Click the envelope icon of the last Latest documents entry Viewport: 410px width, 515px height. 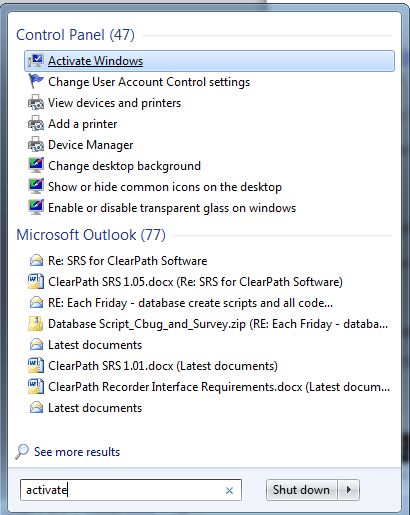click(36, 407)
